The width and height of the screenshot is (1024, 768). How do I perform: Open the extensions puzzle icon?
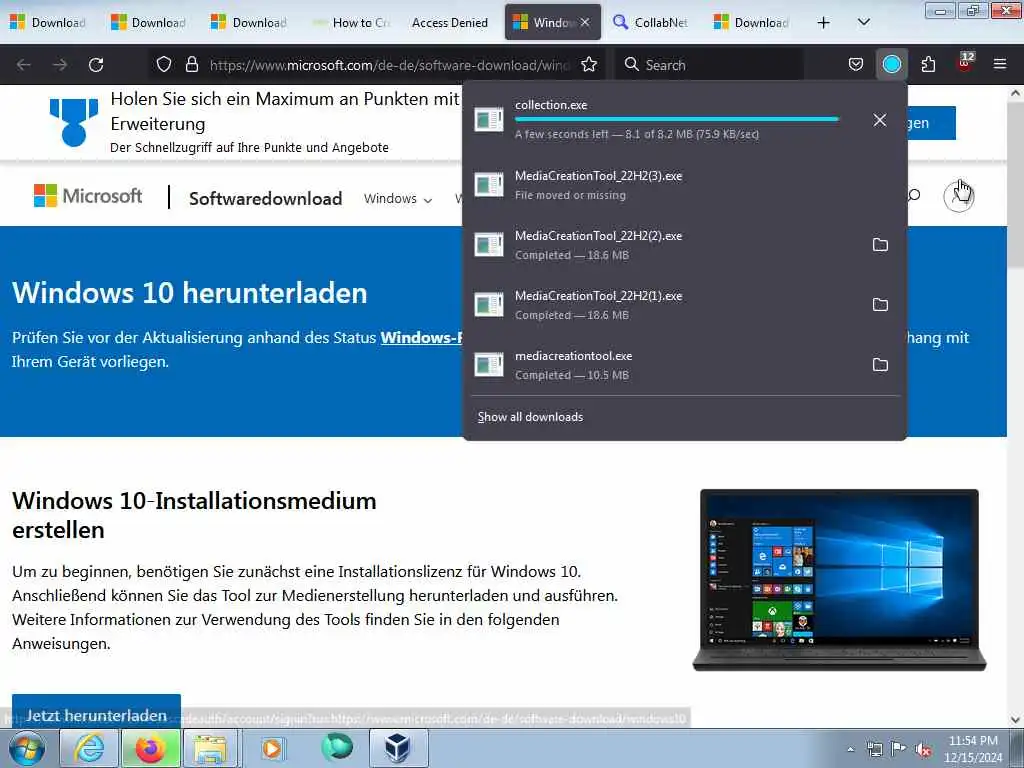[928, 65]
